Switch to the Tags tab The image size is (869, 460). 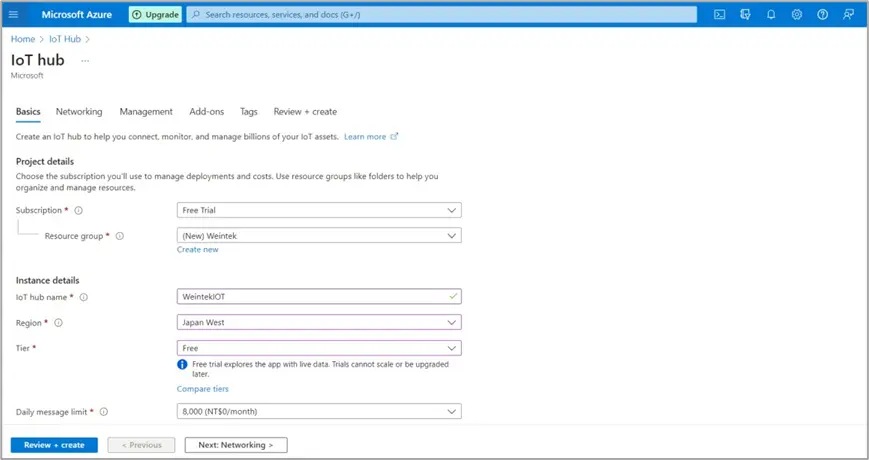coord(249,112)
